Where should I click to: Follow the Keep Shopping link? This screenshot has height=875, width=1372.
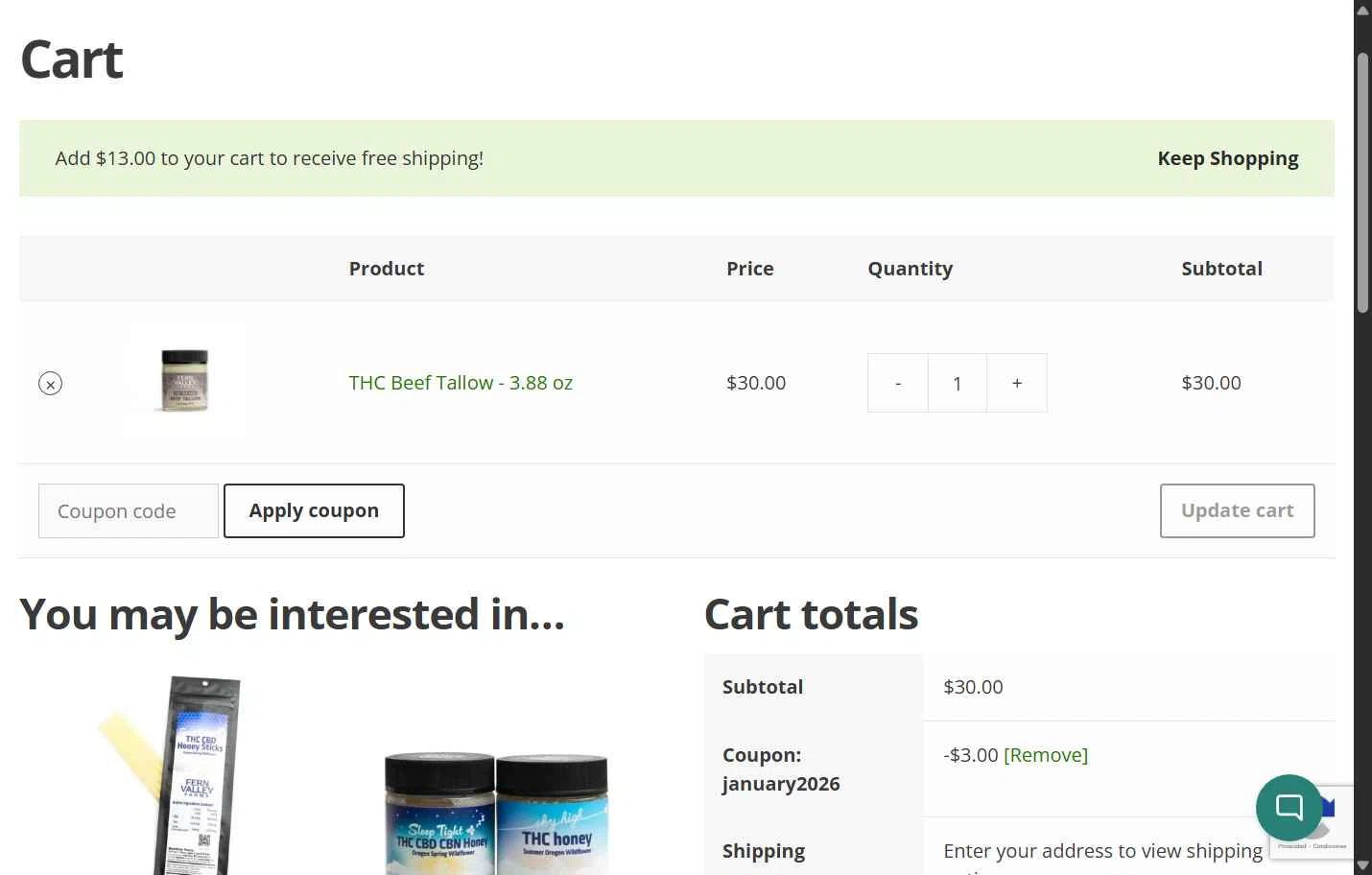click(x=1227, y=158)
